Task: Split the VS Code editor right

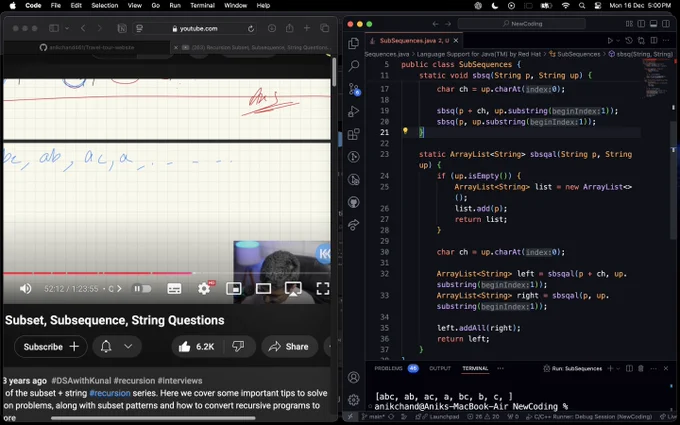Action: (654, 40)
